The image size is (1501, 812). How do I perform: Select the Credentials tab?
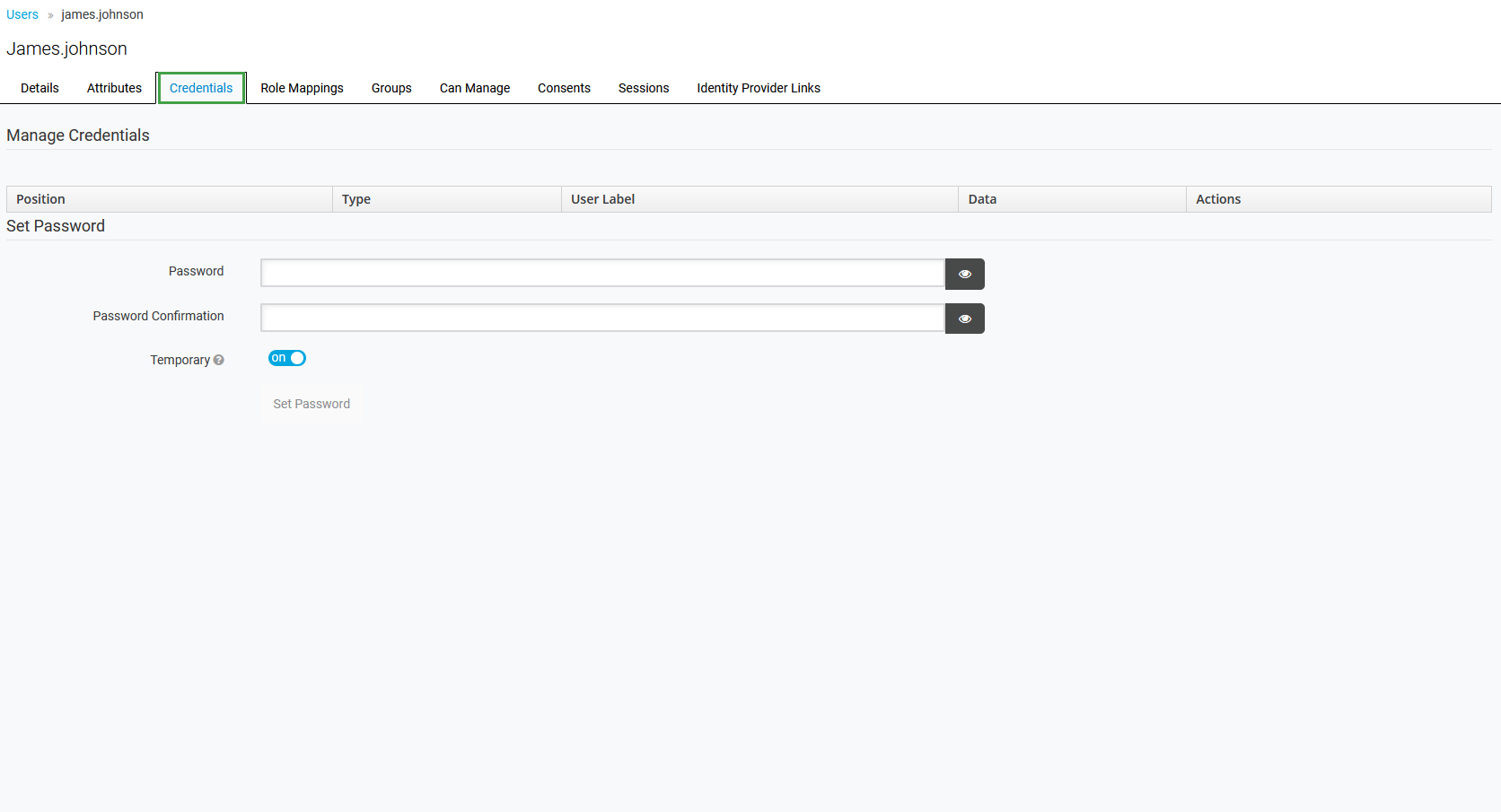[x=201, y=88]
